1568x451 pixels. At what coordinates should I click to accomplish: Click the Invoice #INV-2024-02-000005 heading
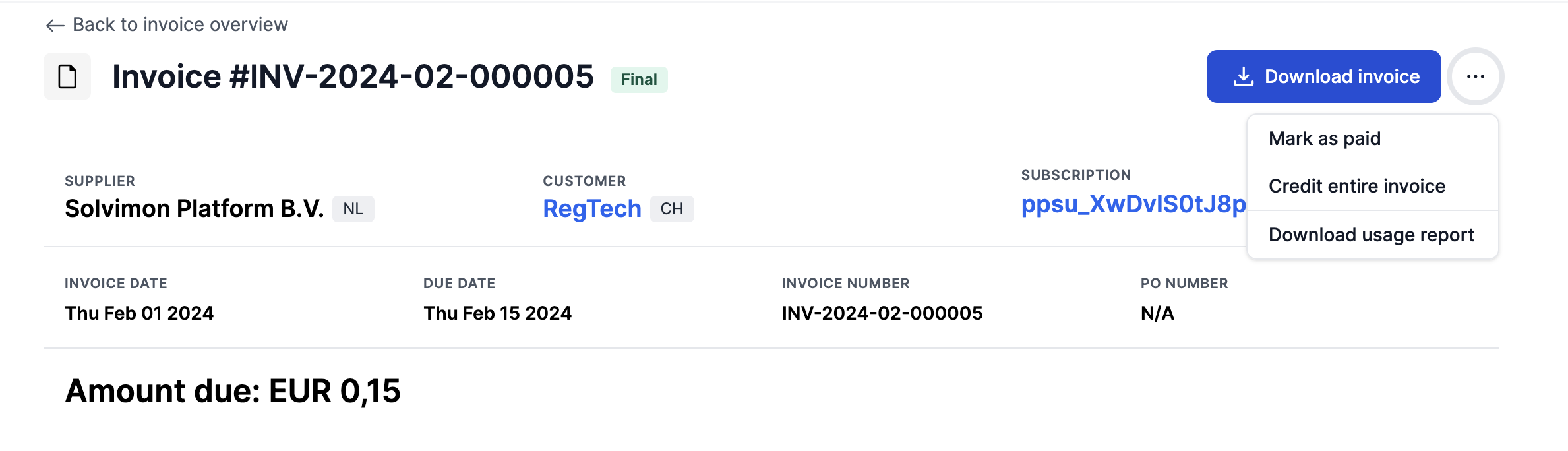click(353, 76)
